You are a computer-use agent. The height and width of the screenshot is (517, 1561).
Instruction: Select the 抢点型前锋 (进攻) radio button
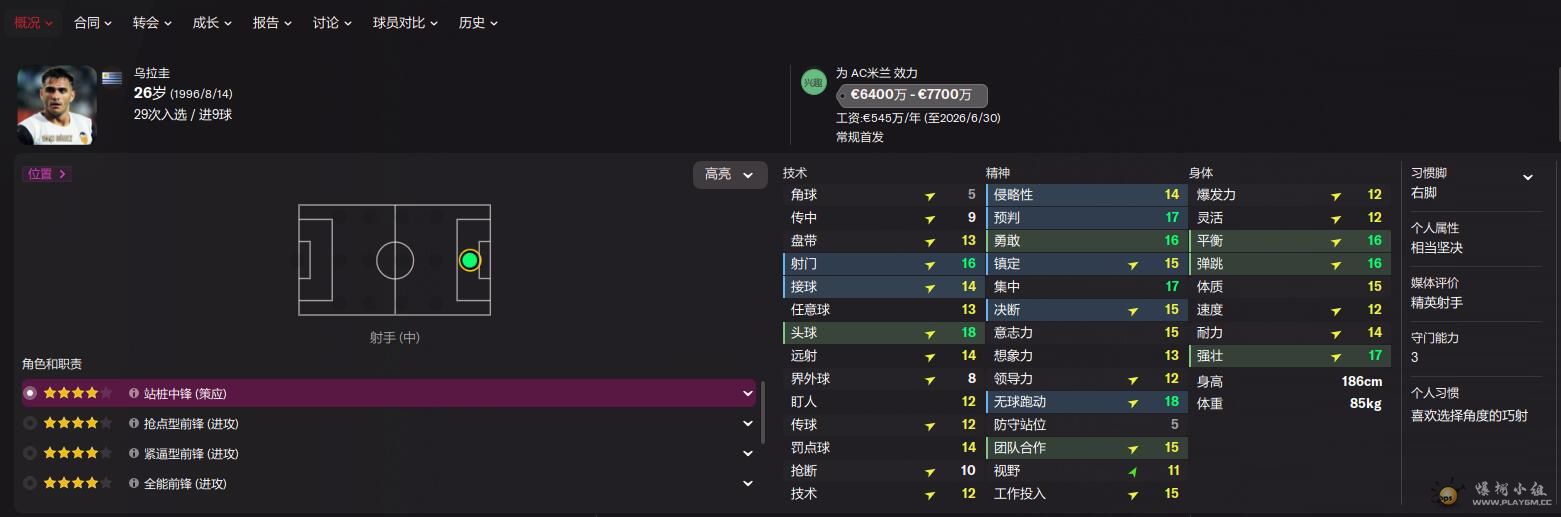click(x=30, y=424)
